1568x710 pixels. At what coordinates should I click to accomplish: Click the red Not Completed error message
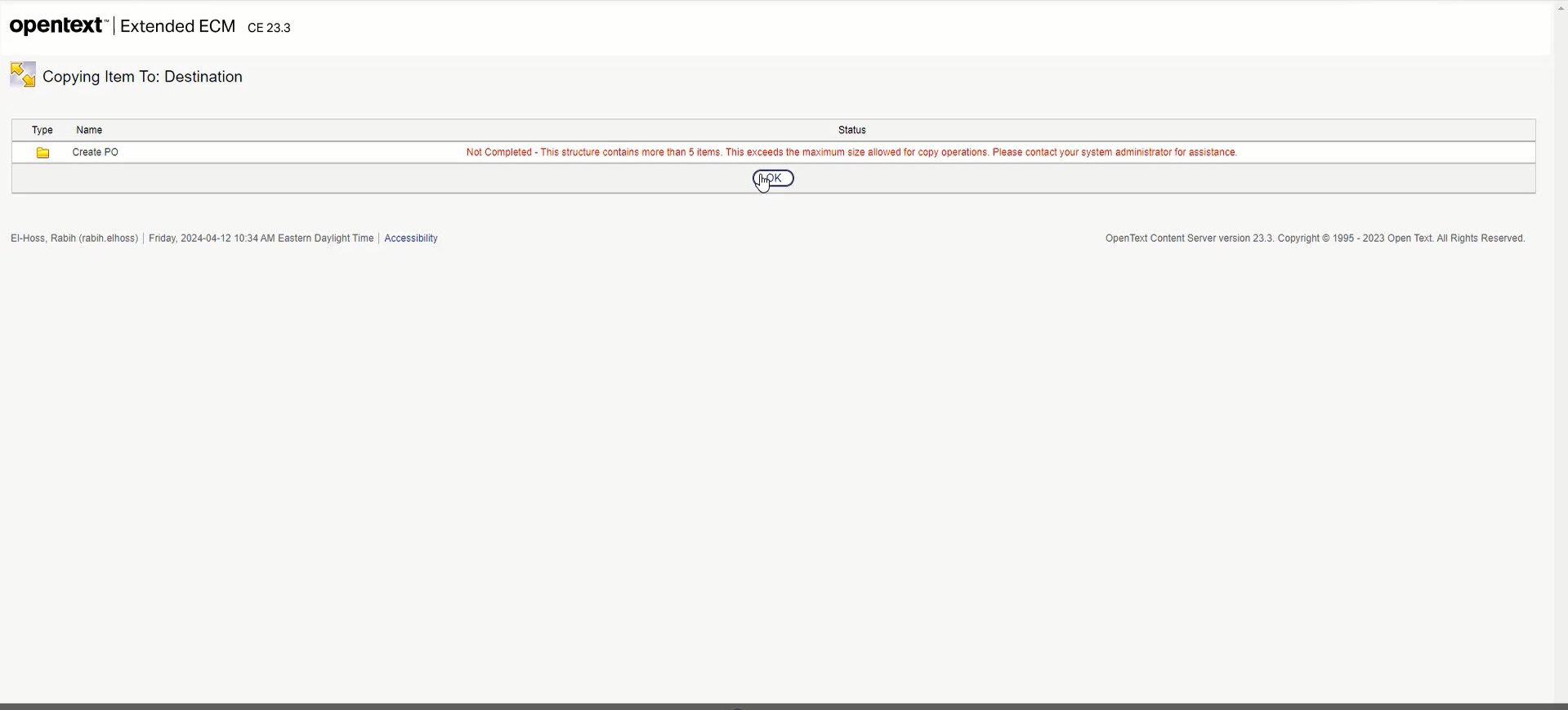click(x=851, y=153)
